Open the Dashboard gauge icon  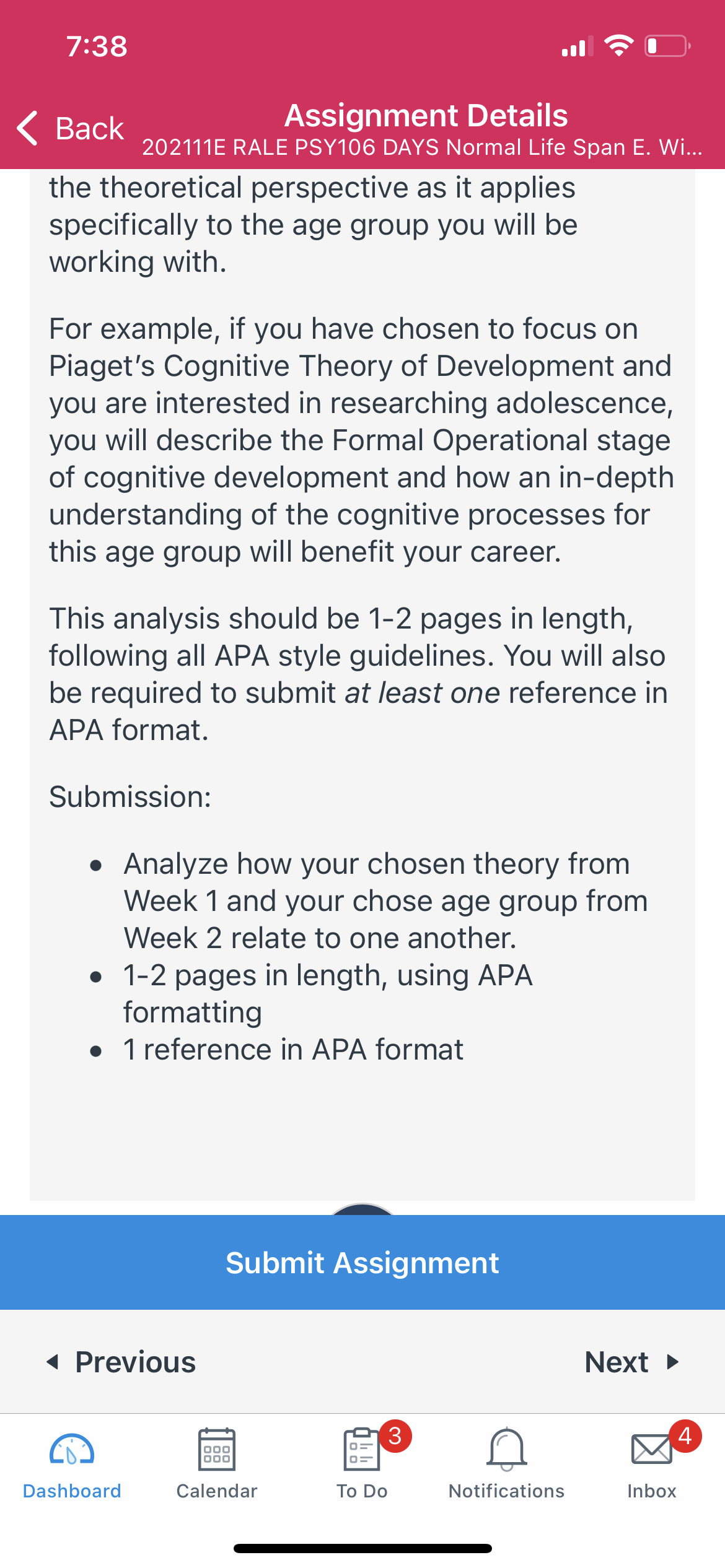pyautogui.click(x=72, y=1450)
